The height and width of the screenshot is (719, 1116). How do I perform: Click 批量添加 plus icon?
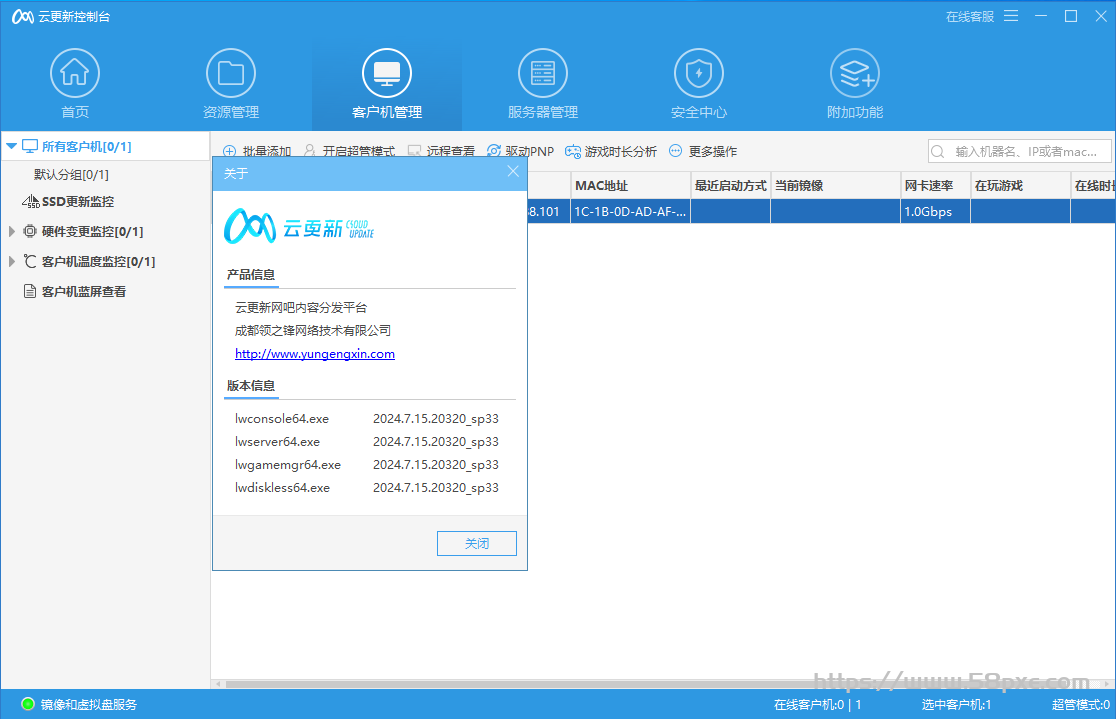tap(229, 151)
